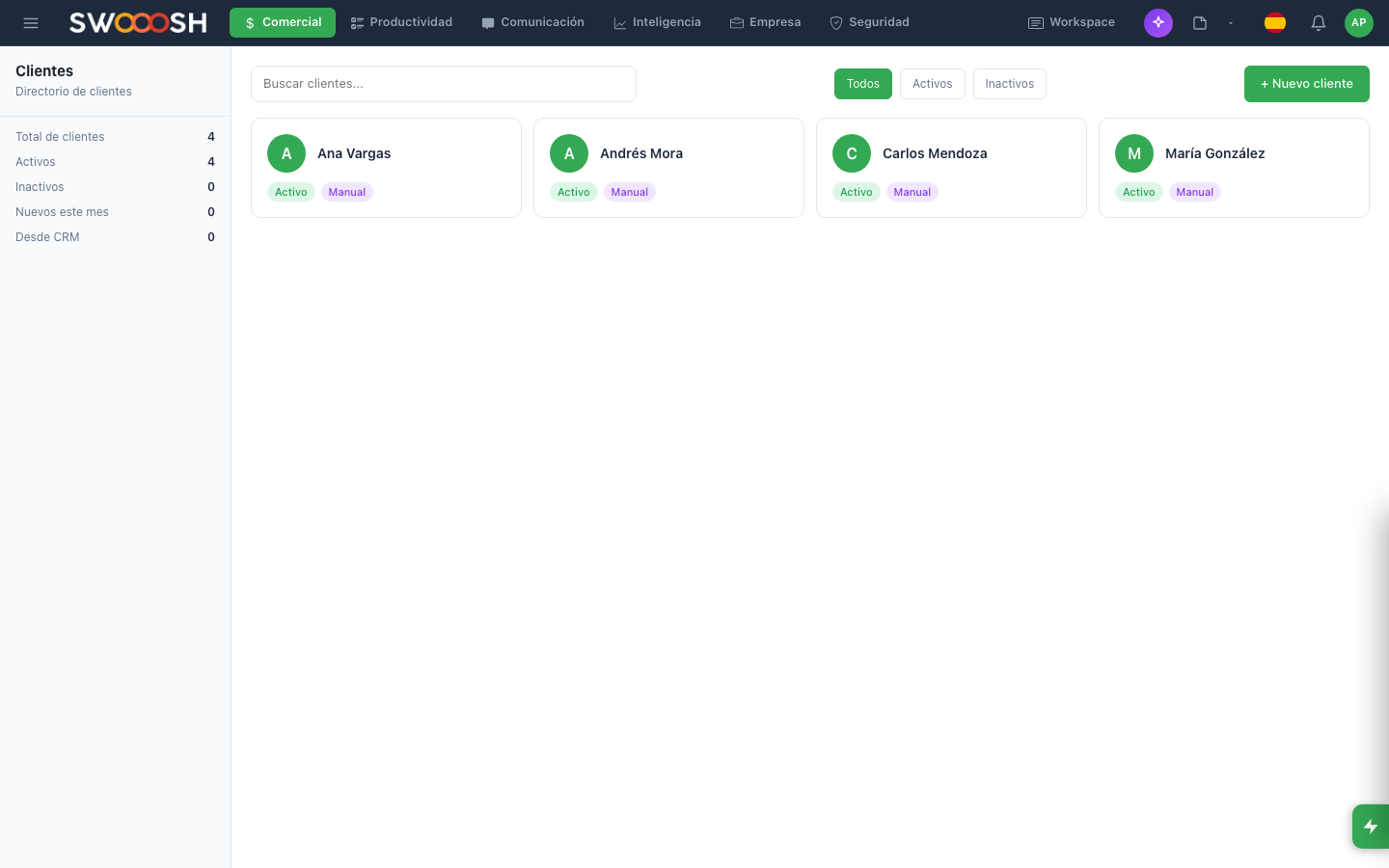1389x868 pixels.
Task: Click the document icon in the top bar
Action: (x=1199, y=22)
